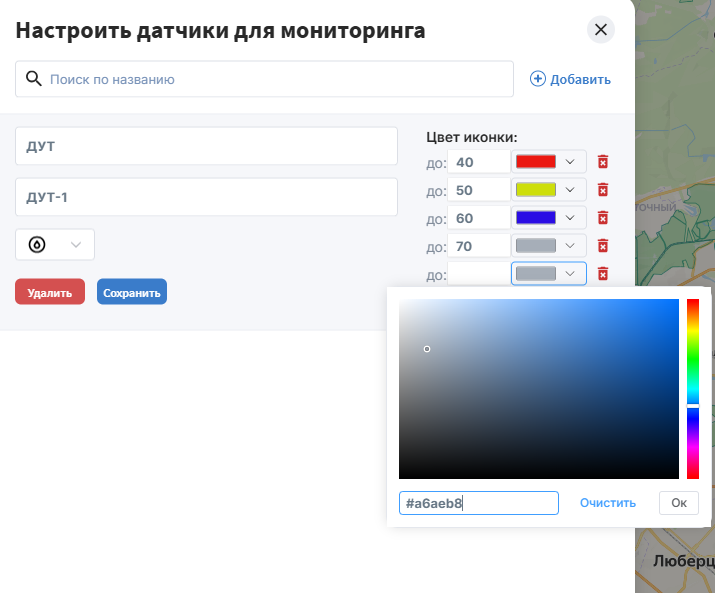Image resolution: width=715 pixels, height=593 pixels.
Task: Delete the threshold row 70
Action: [x=603, y=246]
